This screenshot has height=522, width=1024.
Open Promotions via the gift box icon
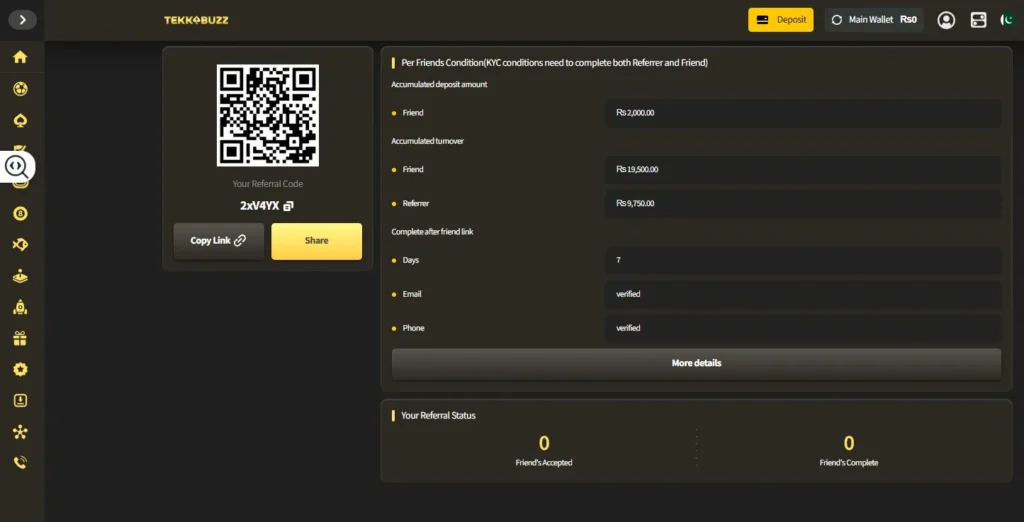[x=20, y=338]
